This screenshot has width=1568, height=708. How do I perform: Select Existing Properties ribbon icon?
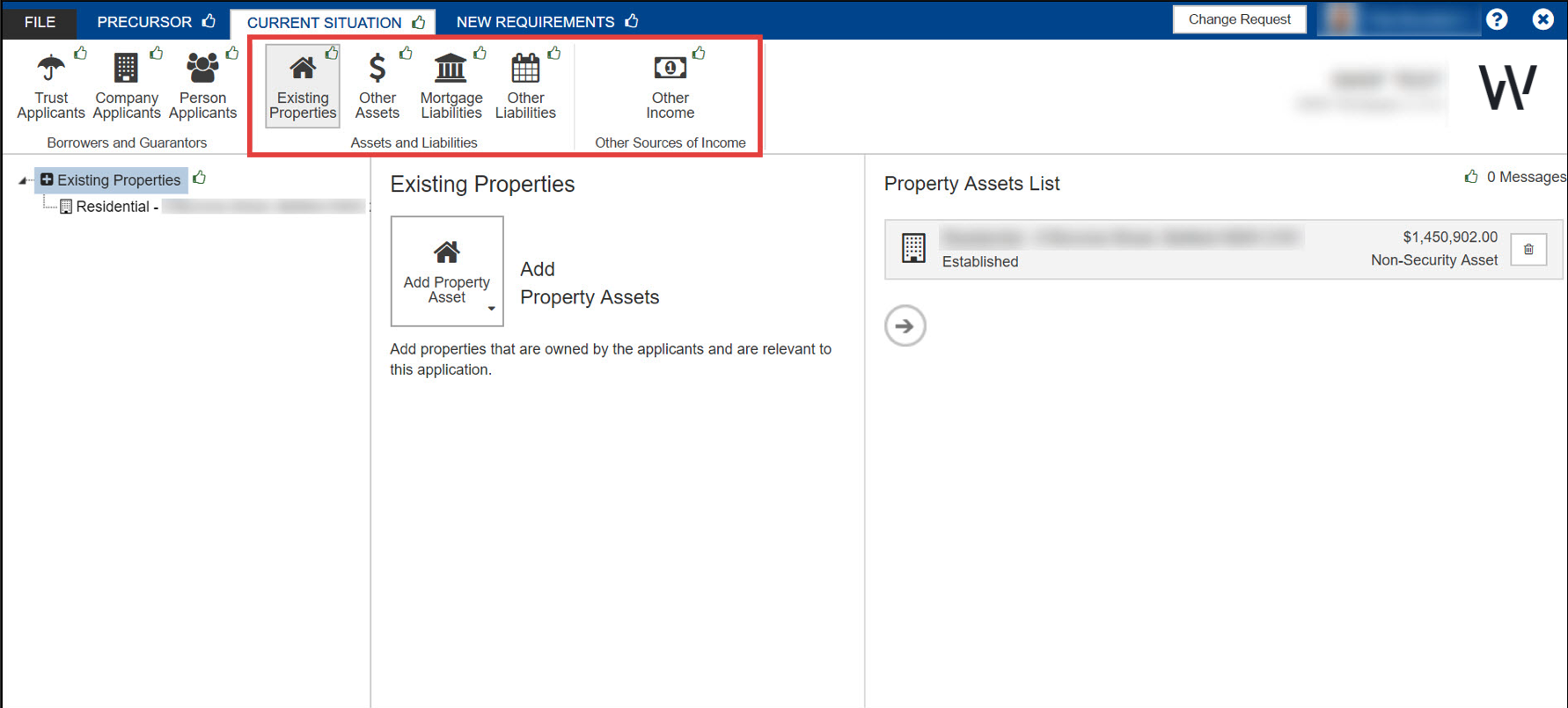click(303, 86)
